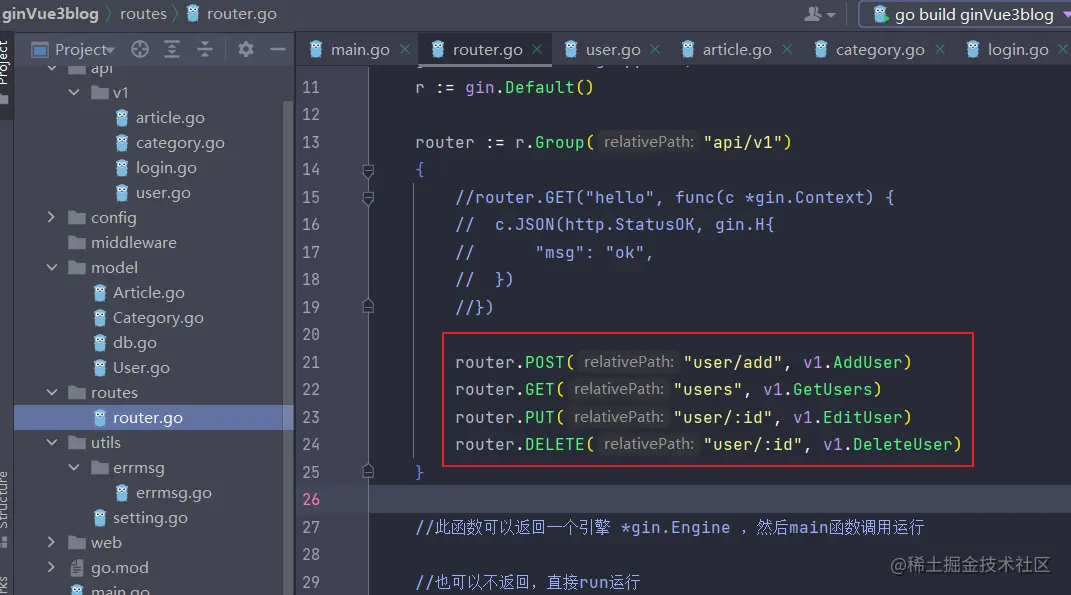
Task: Open Project panel settings gear
Action: click(x=245, y=49)
